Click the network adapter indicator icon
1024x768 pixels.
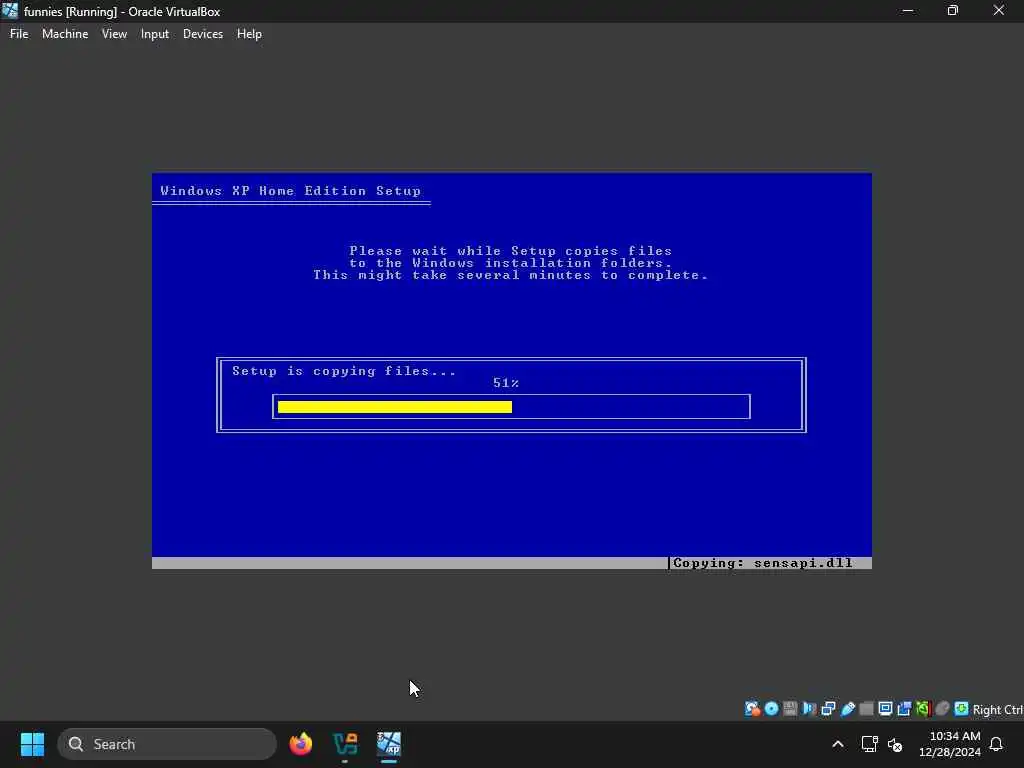pyautogui.click(x=828, y=709)
